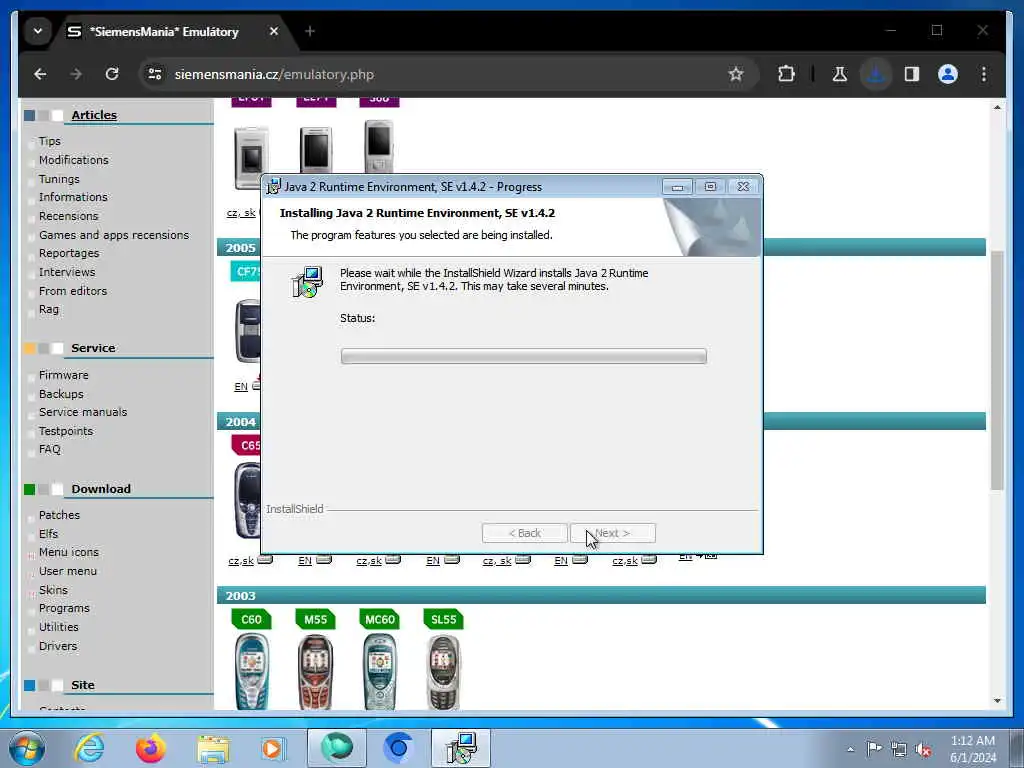
Task: Open the Tips link in sidebar
Action: click(50, 141)
